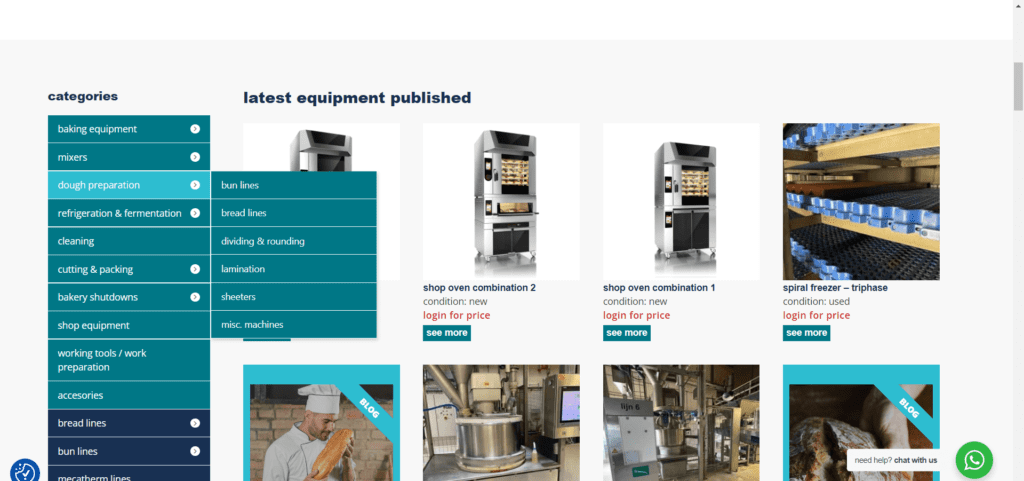Viewport: 1024px width, 481px height.
Task: Choose bread lines submenu item
Action: coord(294,213)
